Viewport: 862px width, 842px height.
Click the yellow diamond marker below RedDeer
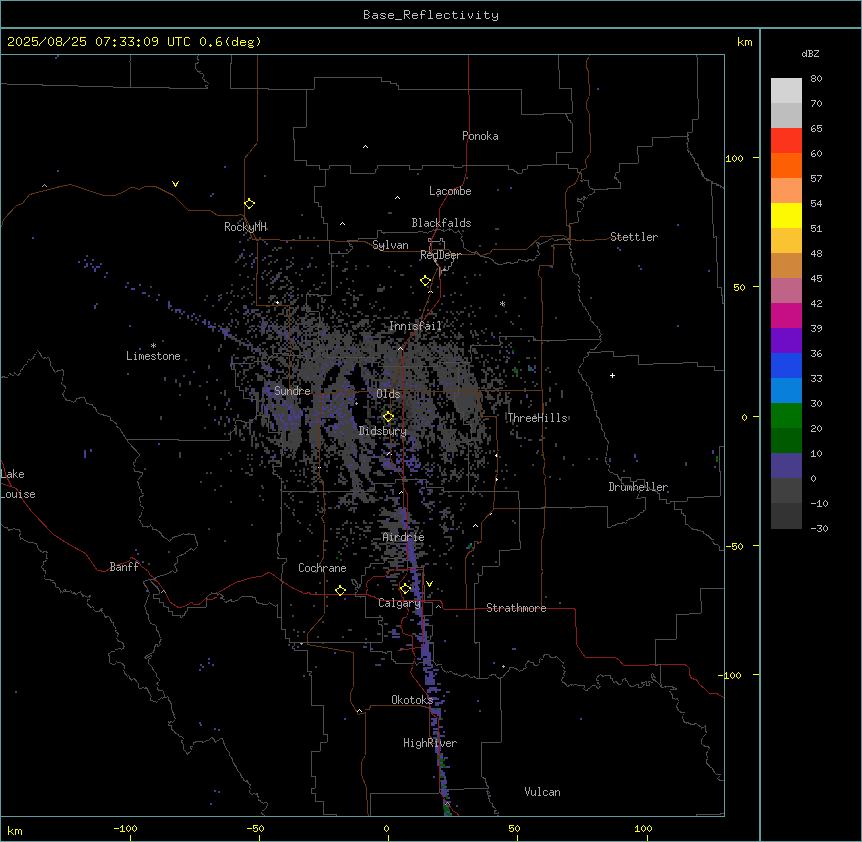point(426,281)
